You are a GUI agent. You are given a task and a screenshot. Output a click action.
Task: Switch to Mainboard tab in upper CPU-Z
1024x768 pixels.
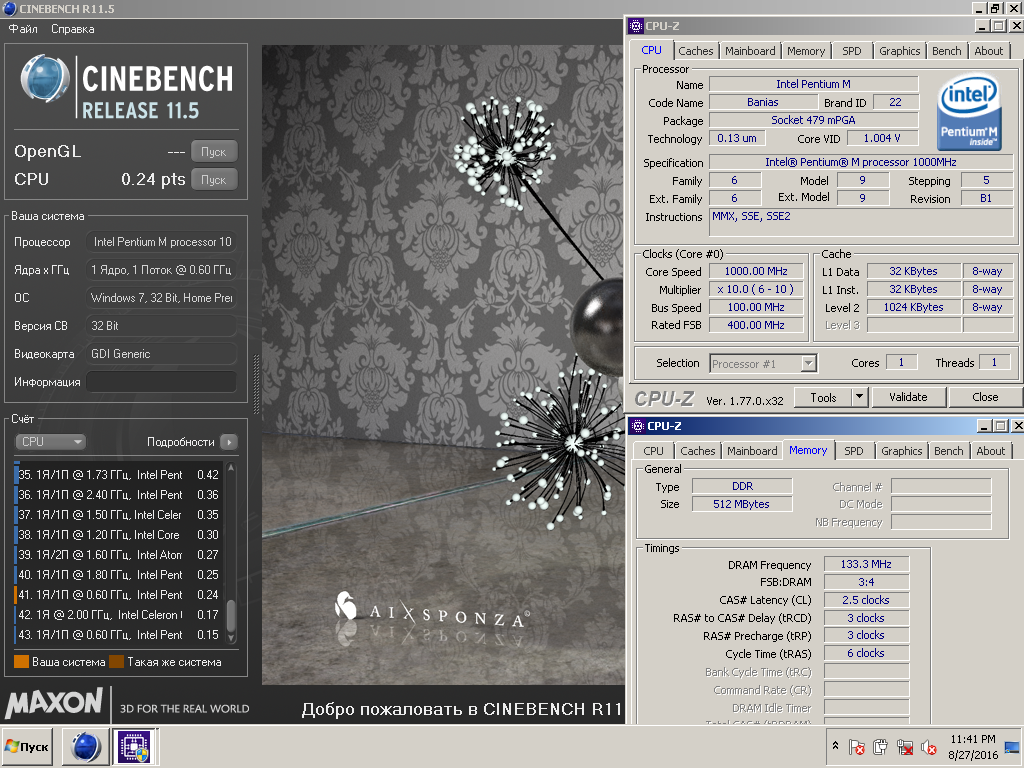pos(750,51)
